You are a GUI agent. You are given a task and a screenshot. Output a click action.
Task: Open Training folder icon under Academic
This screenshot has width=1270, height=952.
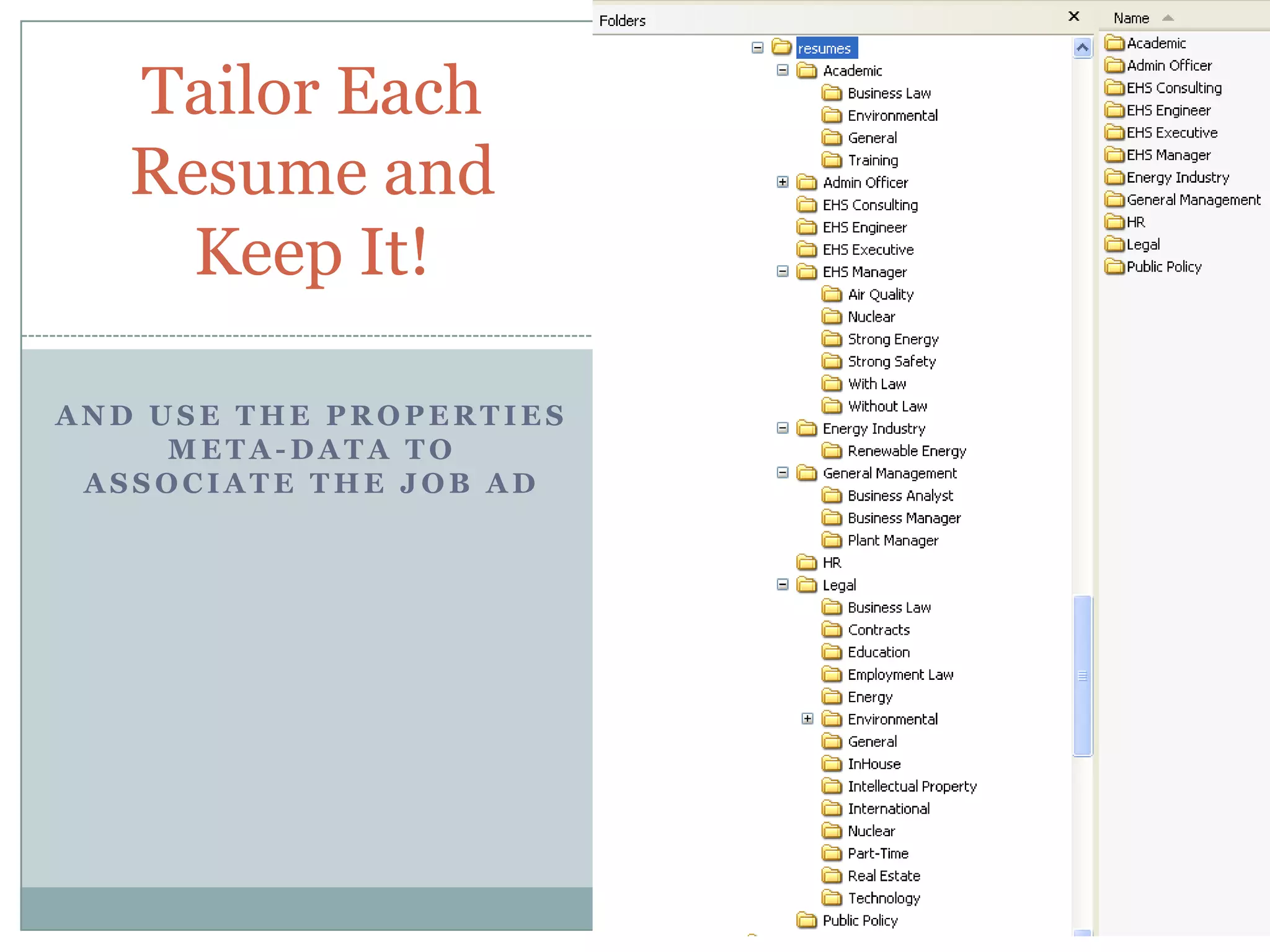coord(832,160)
